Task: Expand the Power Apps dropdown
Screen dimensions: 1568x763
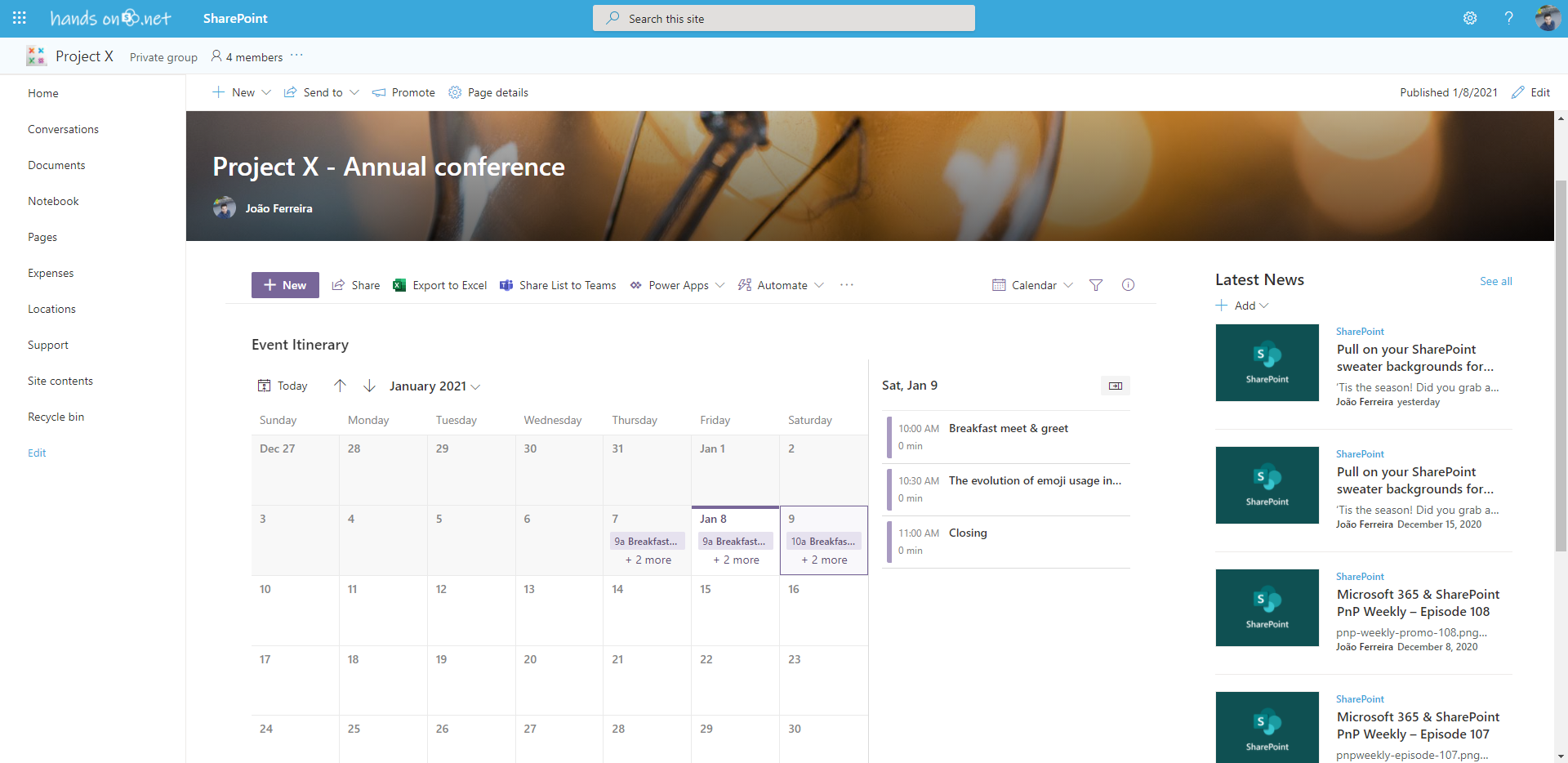Action: pos(678,285)
